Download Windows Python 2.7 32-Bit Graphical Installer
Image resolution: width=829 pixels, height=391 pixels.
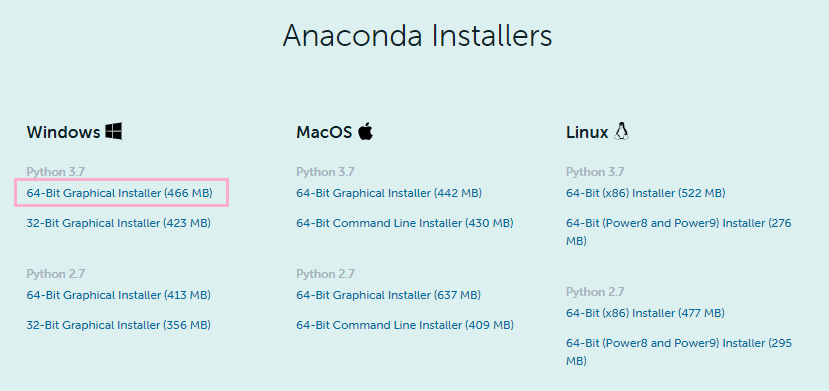(x=118, y=325)
